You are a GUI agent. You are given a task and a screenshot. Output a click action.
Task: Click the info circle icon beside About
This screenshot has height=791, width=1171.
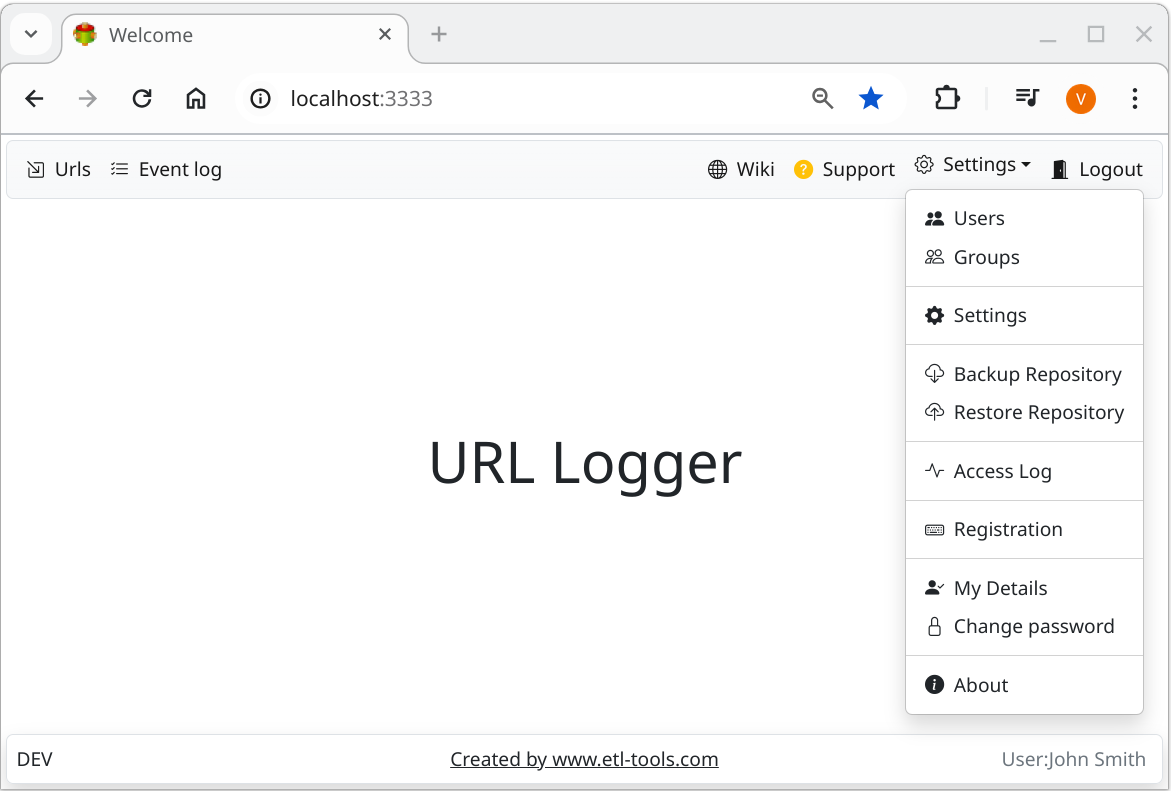(934, 684)
